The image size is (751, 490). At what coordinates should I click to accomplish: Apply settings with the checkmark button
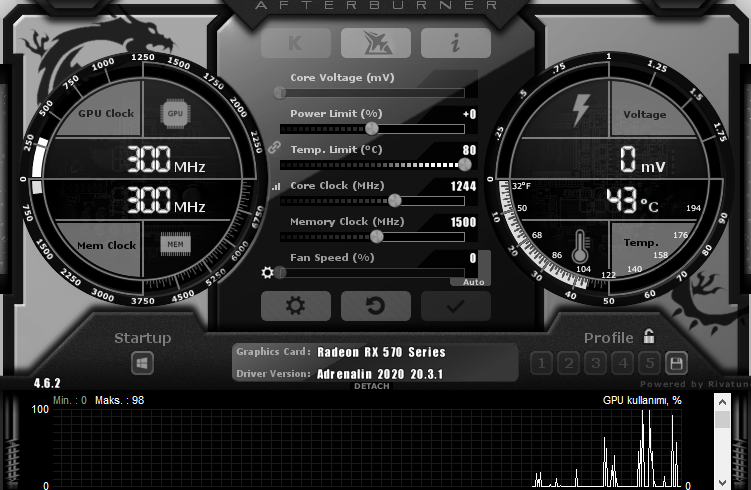pyautogui.click(x=455, y=306)
